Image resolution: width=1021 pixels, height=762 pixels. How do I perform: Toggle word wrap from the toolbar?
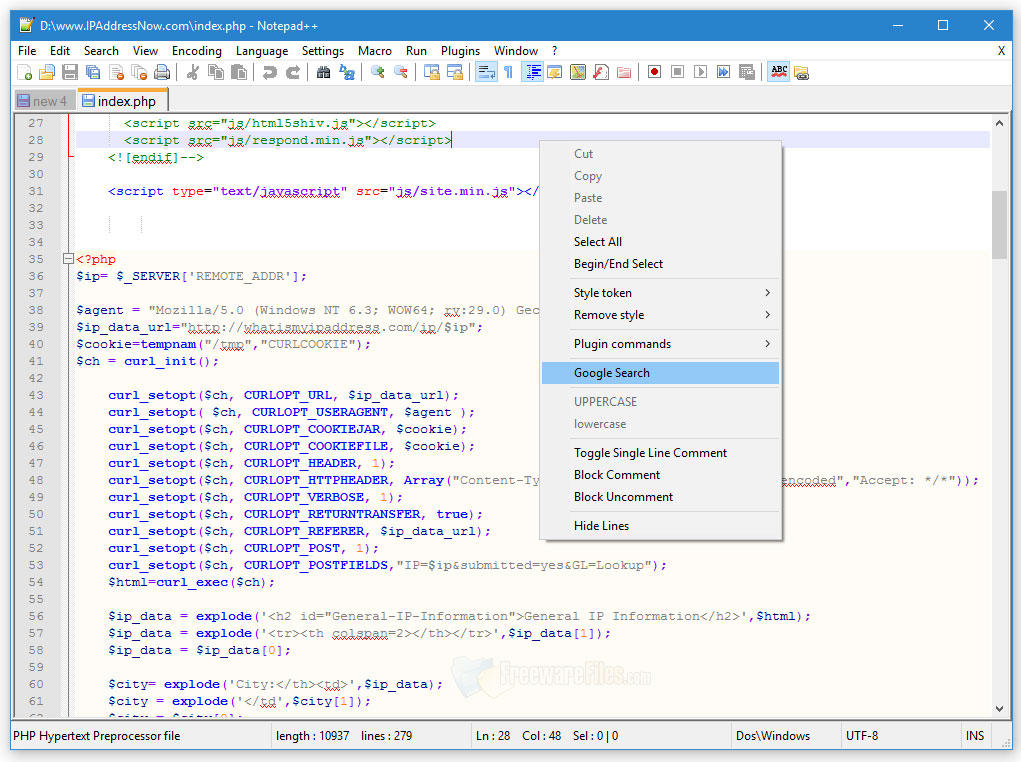pyautogui.click(x=487, y=71)
